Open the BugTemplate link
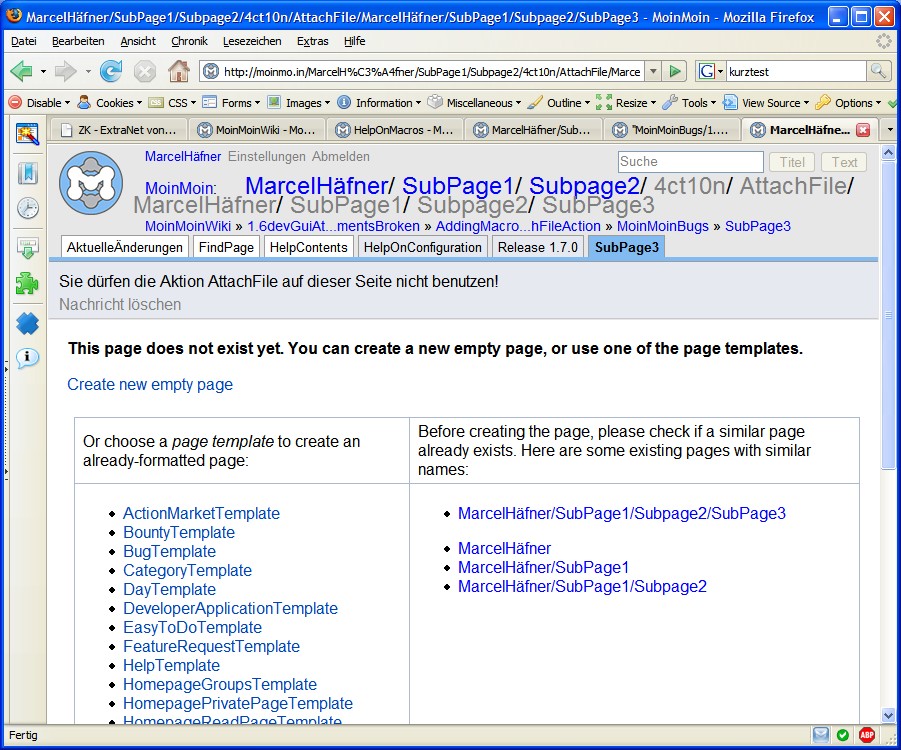Screen dimensions: 901x750 (x=170, y=551)
